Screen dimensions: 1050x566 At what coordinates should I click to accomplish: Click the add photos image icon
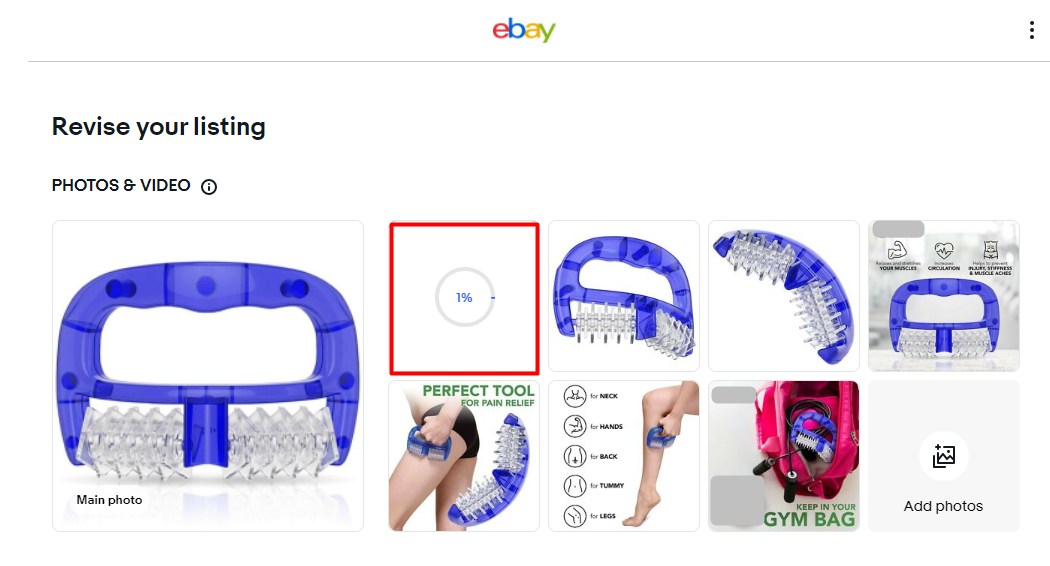(944, 456)
